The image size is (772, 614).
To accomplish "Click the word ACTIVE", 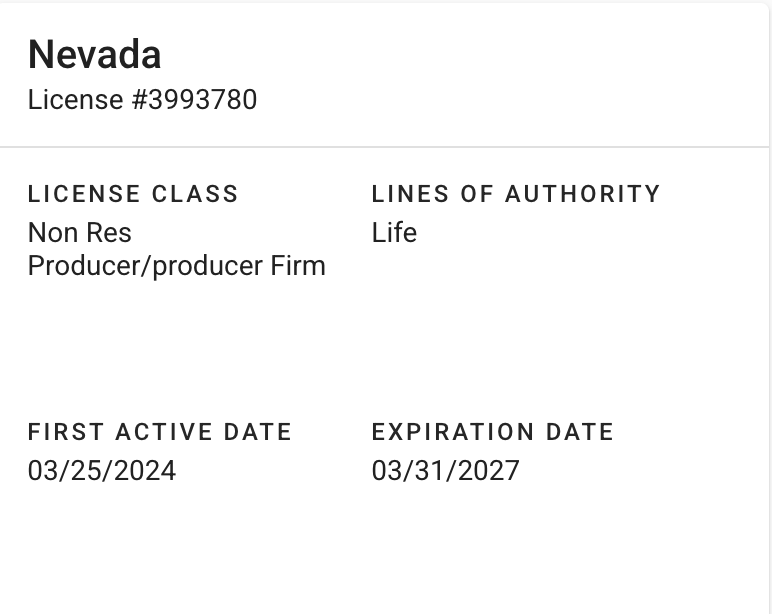I will click(x=166, y=432).
